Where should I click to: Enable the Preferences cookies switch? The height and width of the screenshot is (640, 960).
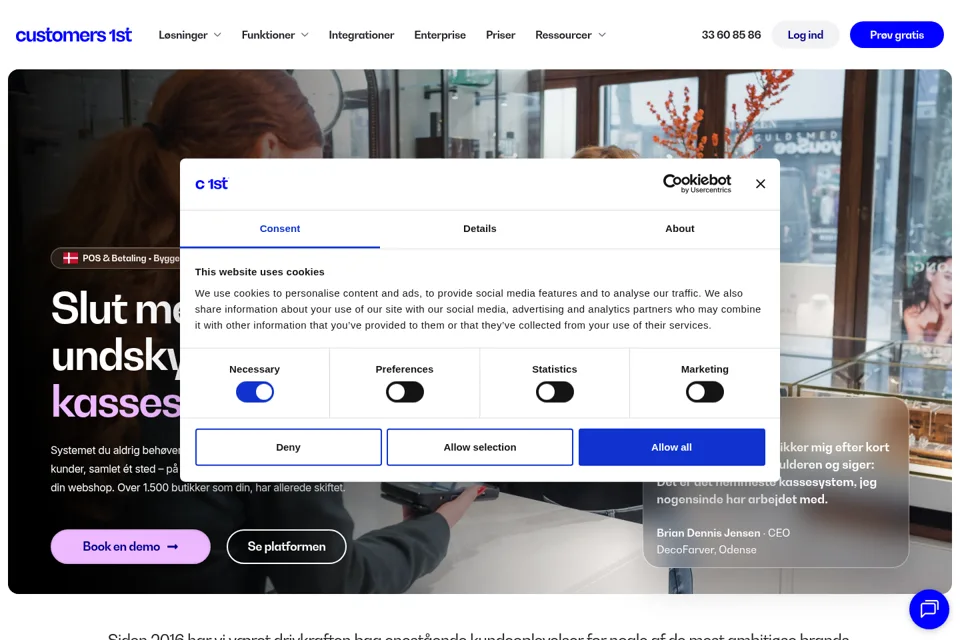point(405,392)
